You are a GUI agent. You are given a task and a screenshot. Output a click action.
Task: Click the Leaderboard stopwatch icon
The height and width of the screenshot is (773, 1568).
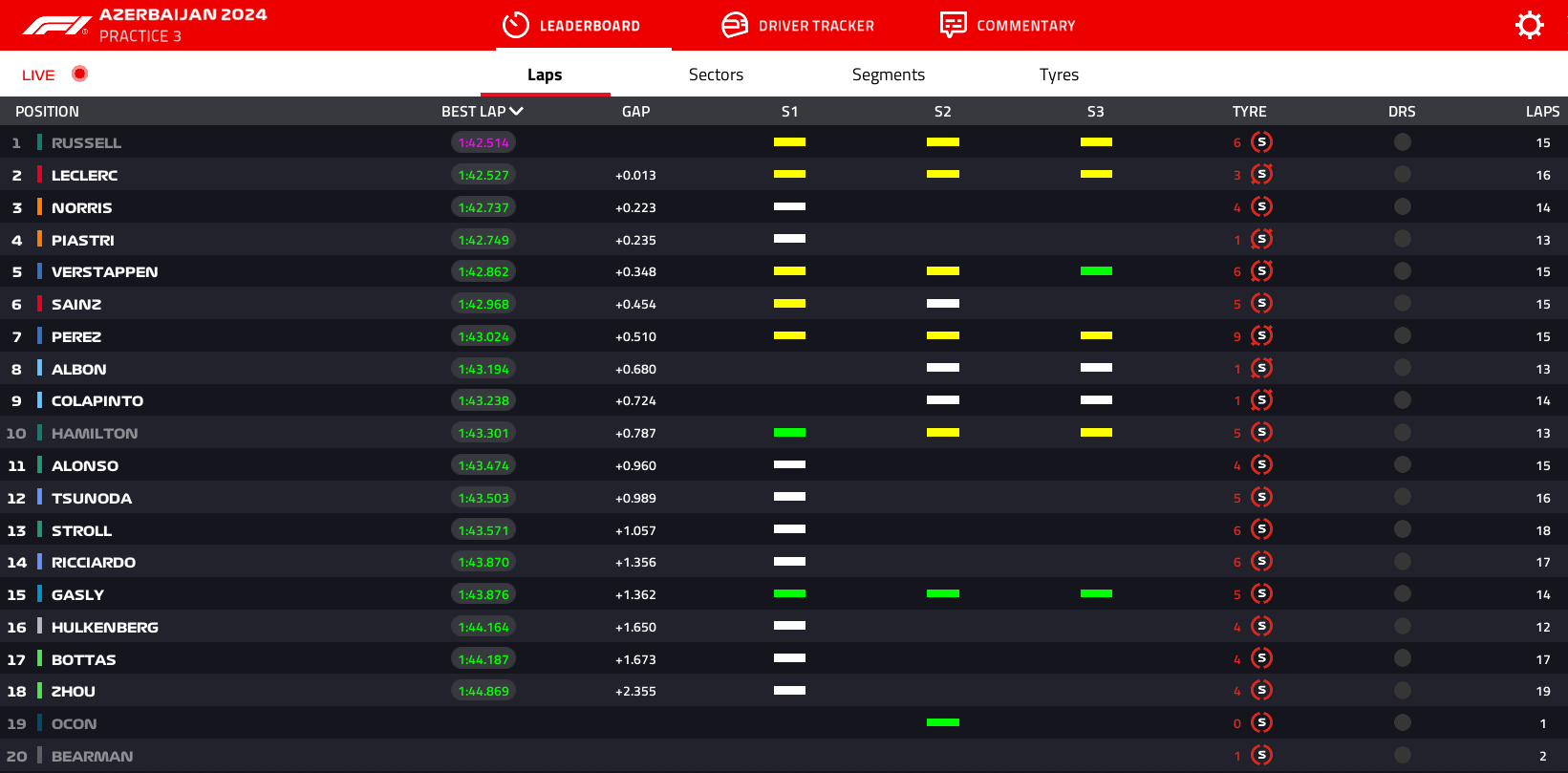pyautogui.click(x=516, y=25)
